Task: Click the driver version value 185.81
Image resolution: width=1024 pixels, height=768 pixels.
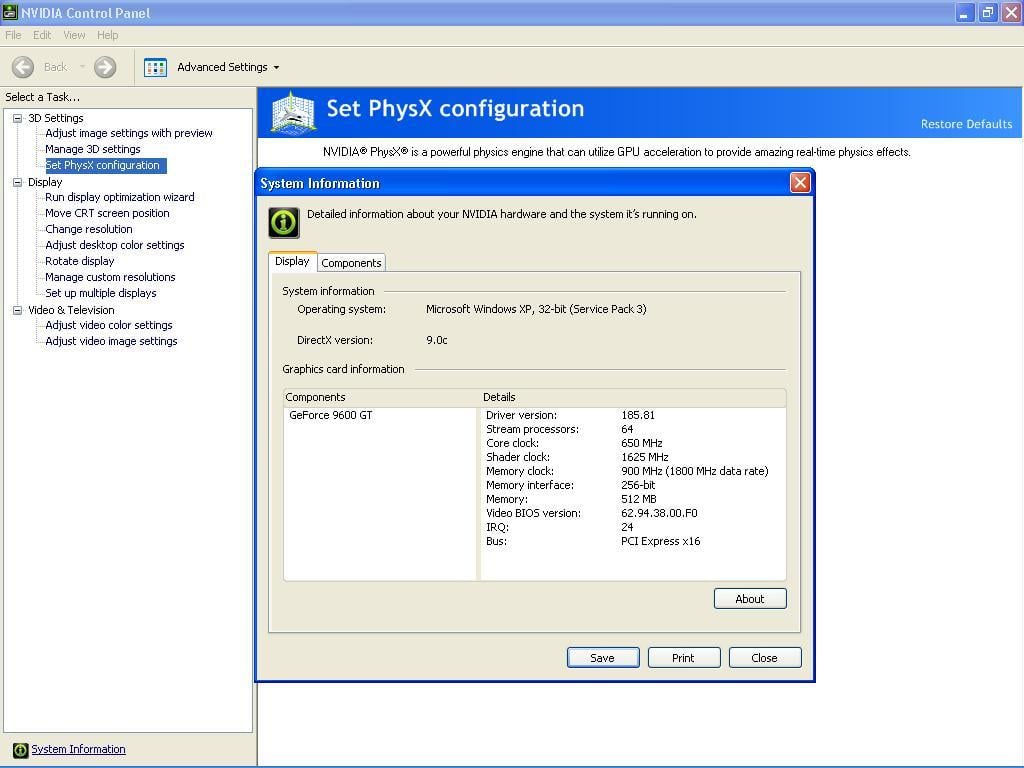Action: pos(638,415)
